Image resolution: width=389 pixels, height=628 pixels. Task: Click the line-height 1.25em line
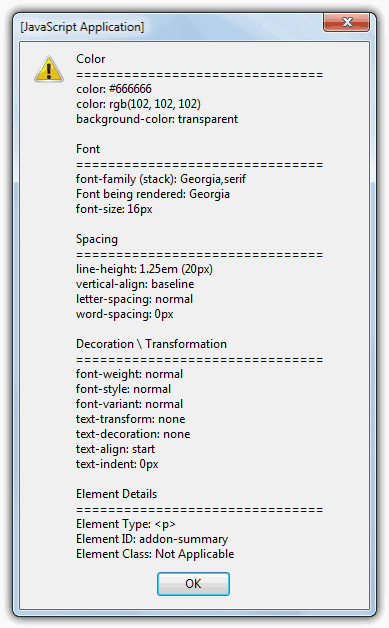point(144,269)
